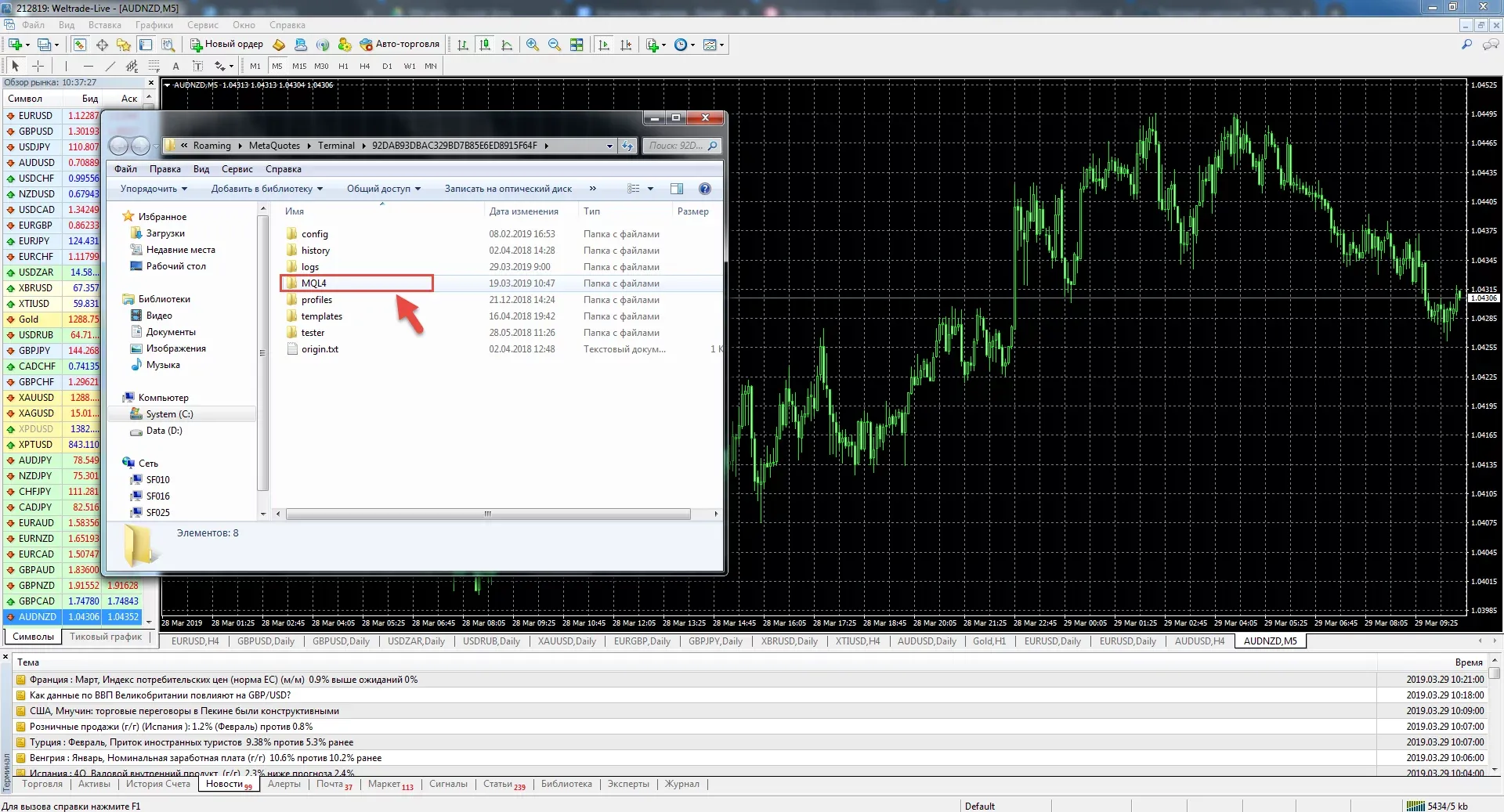Select the text 'A' drawing tool
Image resolution: width=1504 pixels, height=812 pixels.
point(176,66)
